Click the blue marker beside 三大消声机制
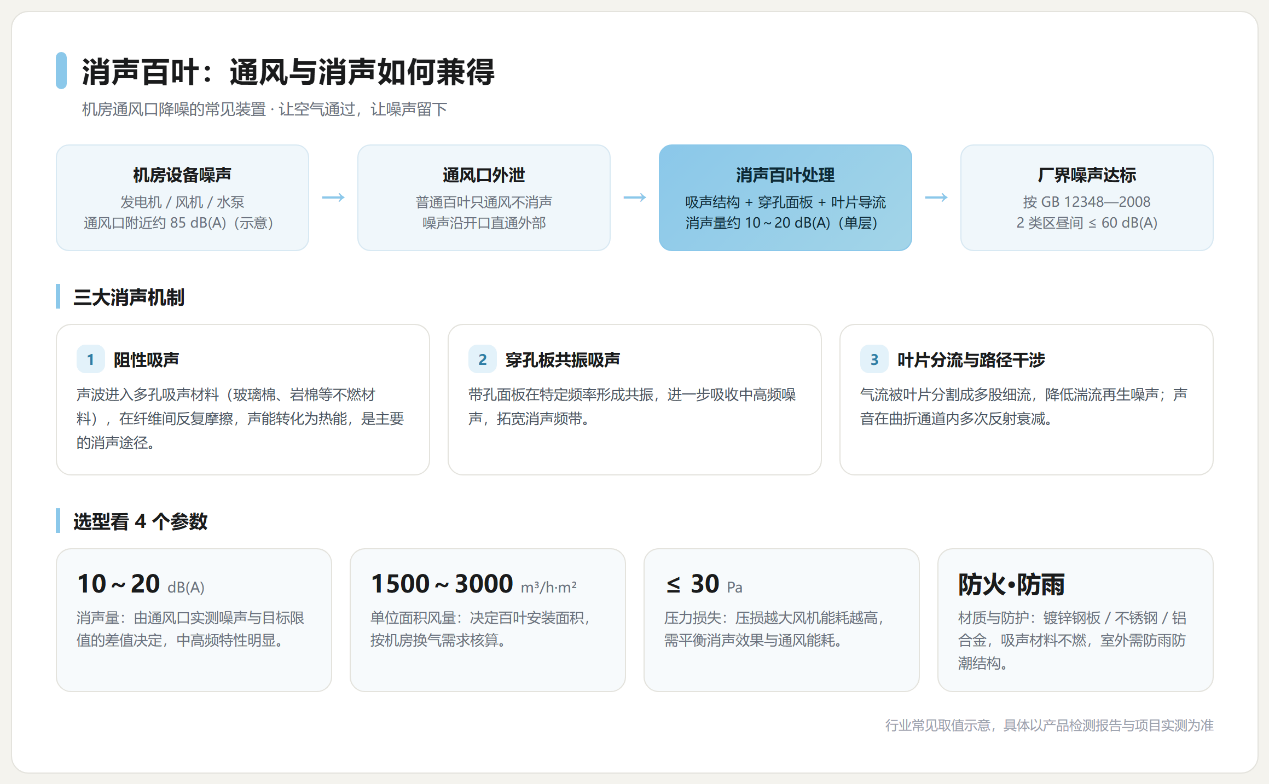 58,297
